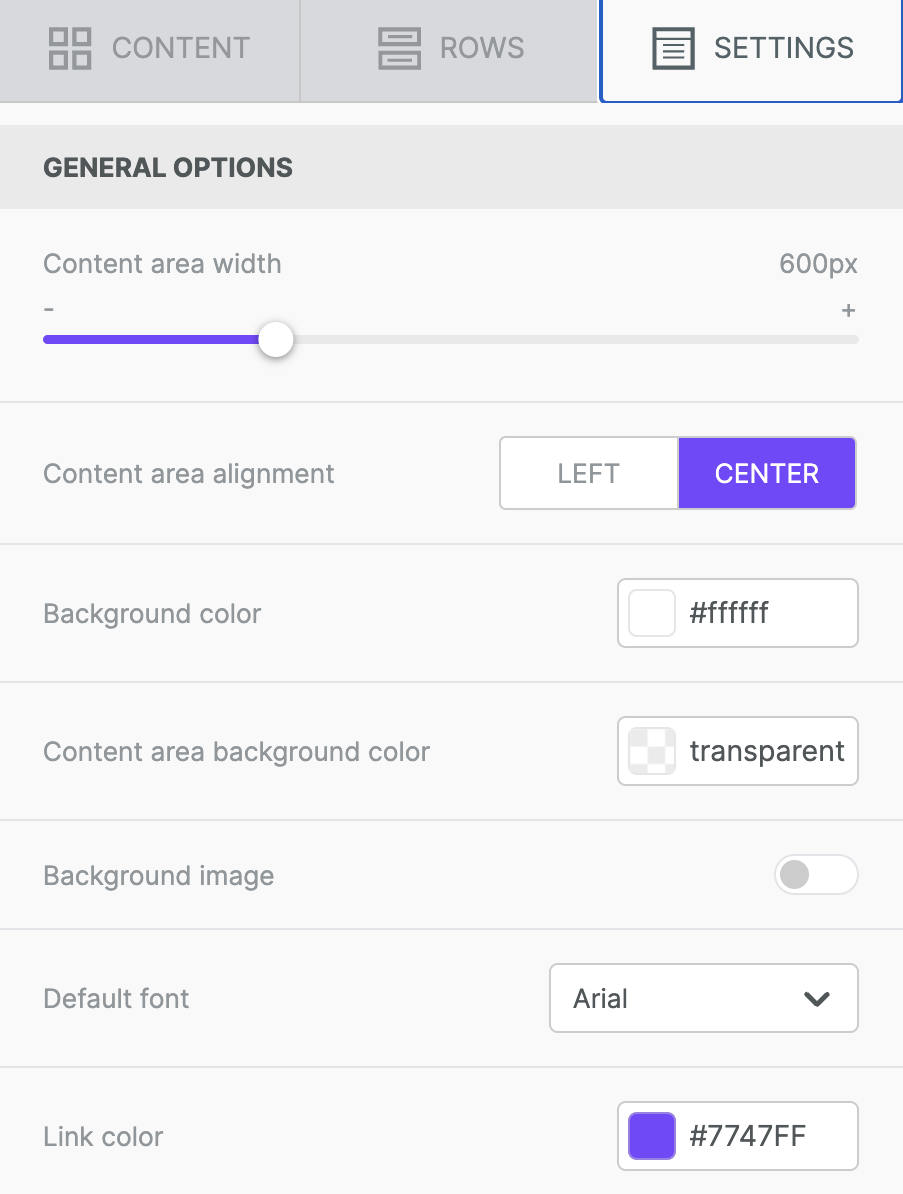
Task: Click the purple Link color swatch
Action: point(651,1136)
